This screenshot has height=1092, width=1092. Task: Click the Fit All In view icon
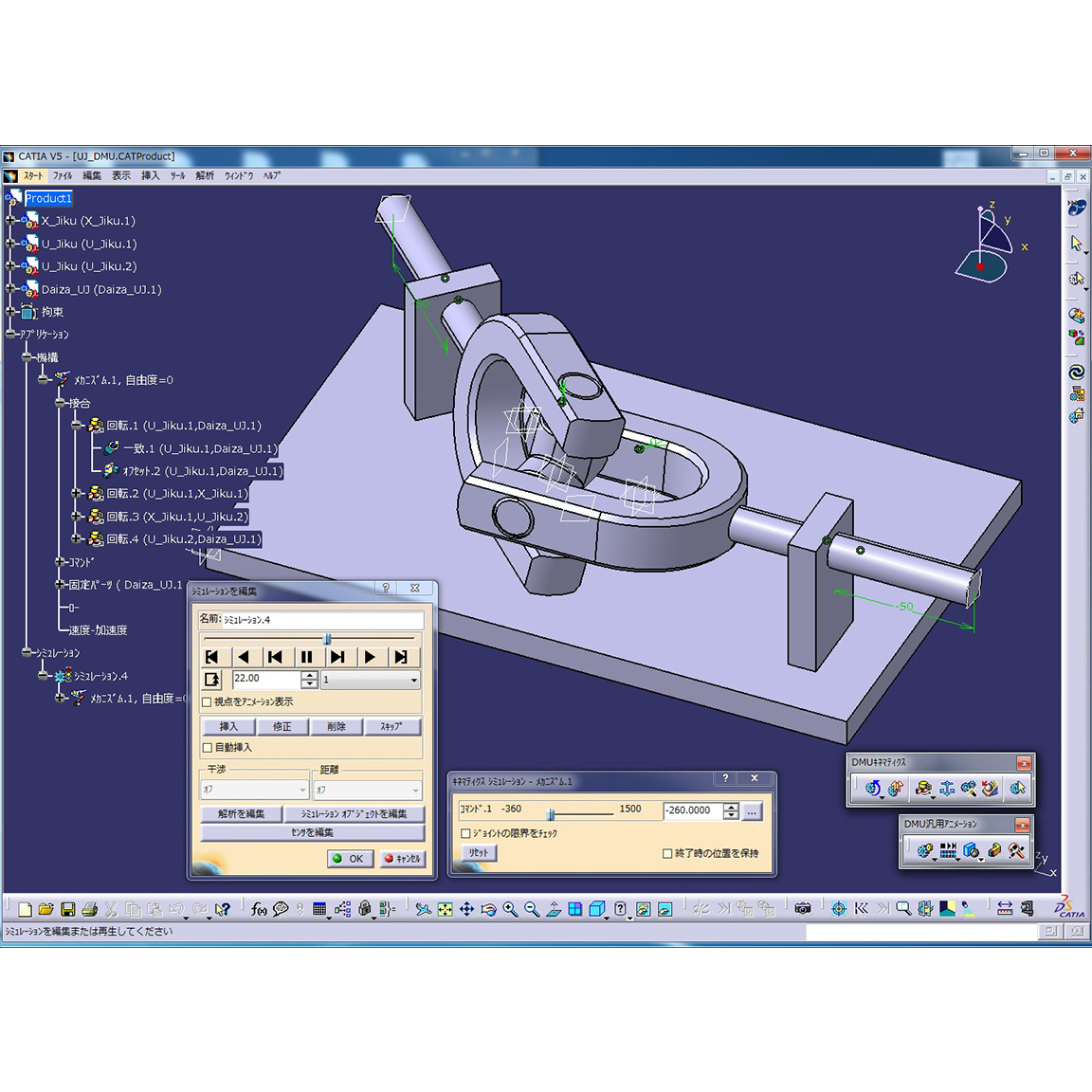click(445, 909)
